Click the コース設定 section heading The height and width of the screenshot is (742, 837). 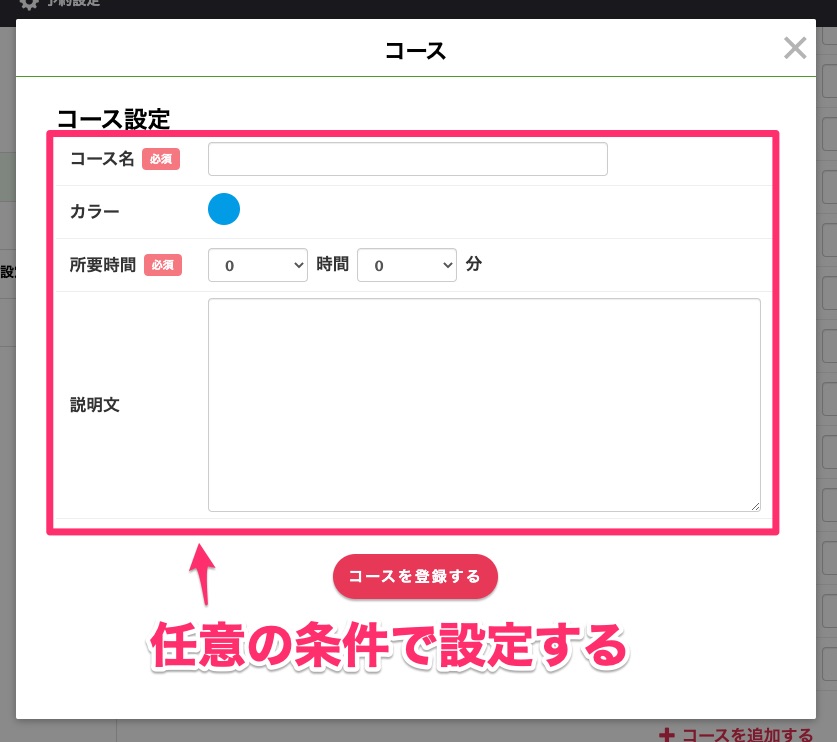pos(113,119)
